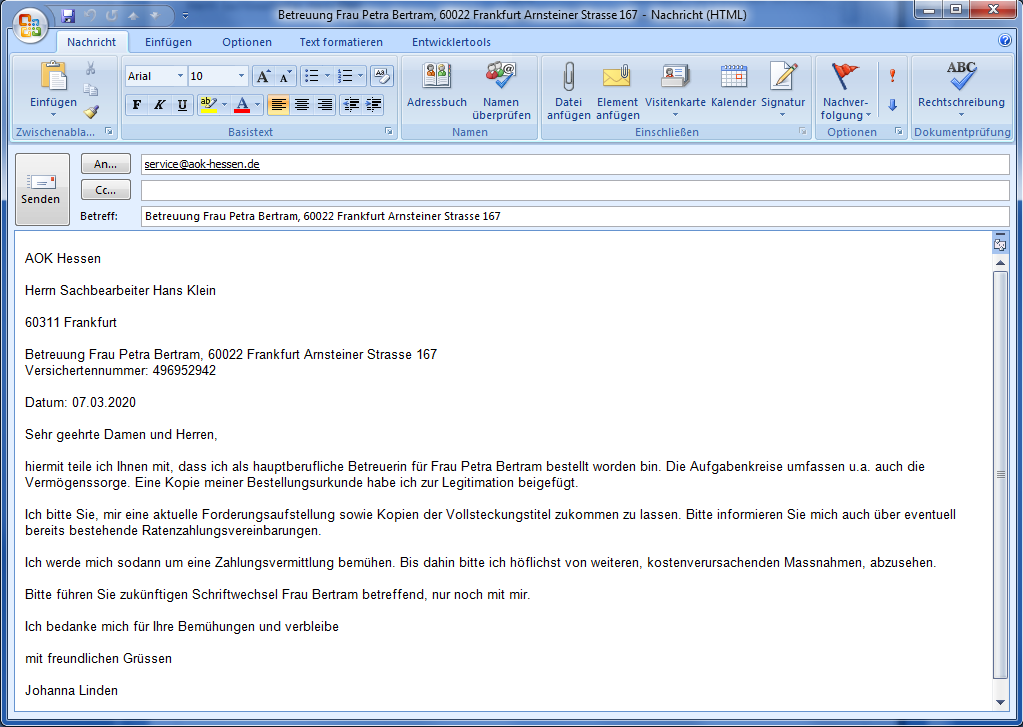Click the Senden button
Screen dimensions: 1023x727
click(x=42, y=189)
